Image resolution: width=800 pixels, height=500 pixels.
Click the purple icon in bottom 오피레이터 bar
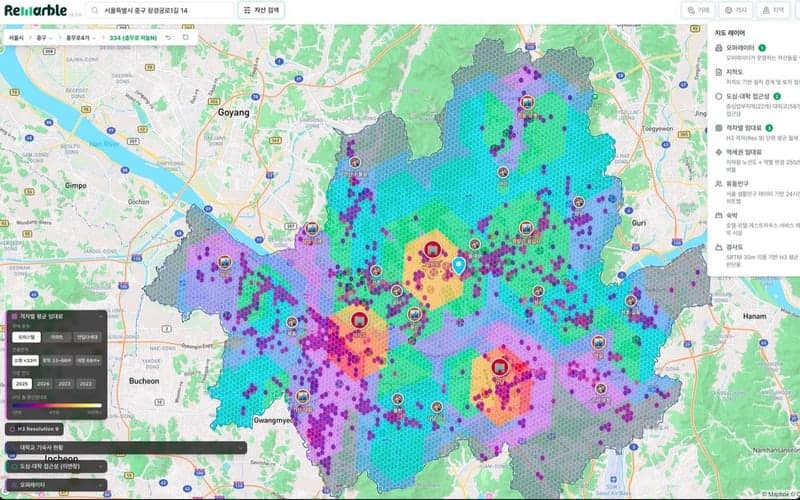tap(13, 485)
